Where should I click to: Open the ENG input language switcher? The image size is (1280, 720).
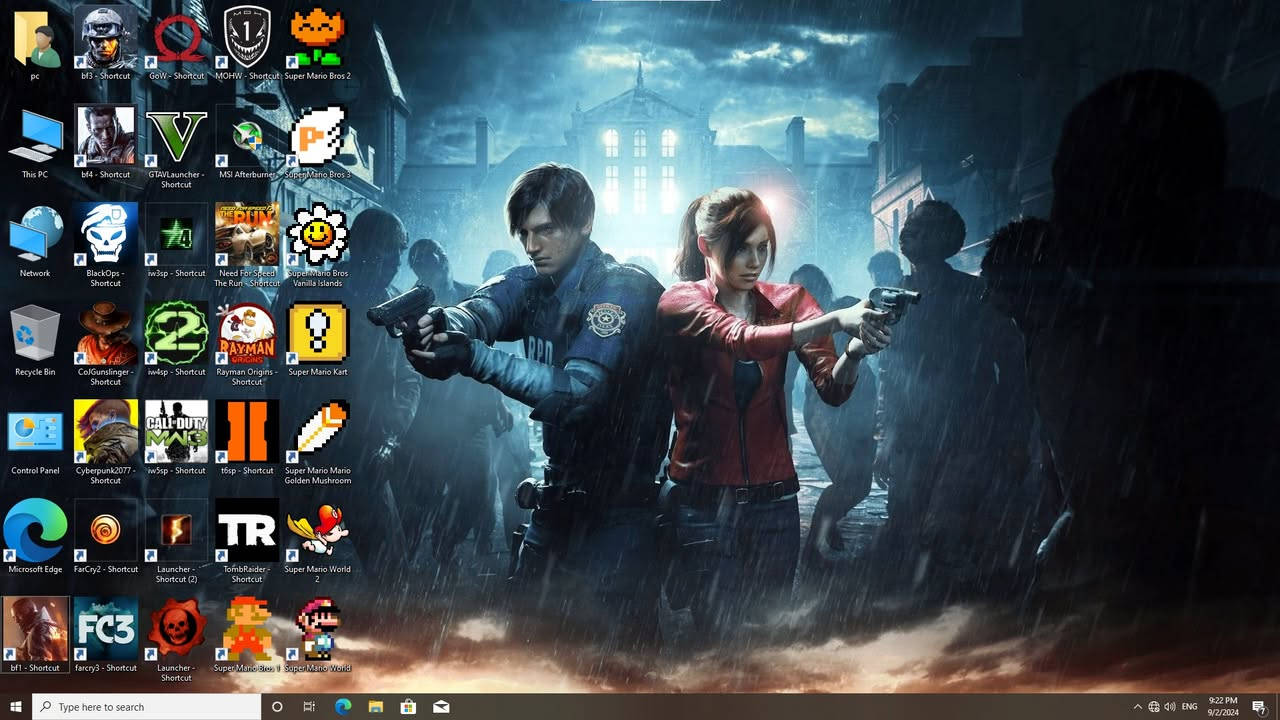1190,707
